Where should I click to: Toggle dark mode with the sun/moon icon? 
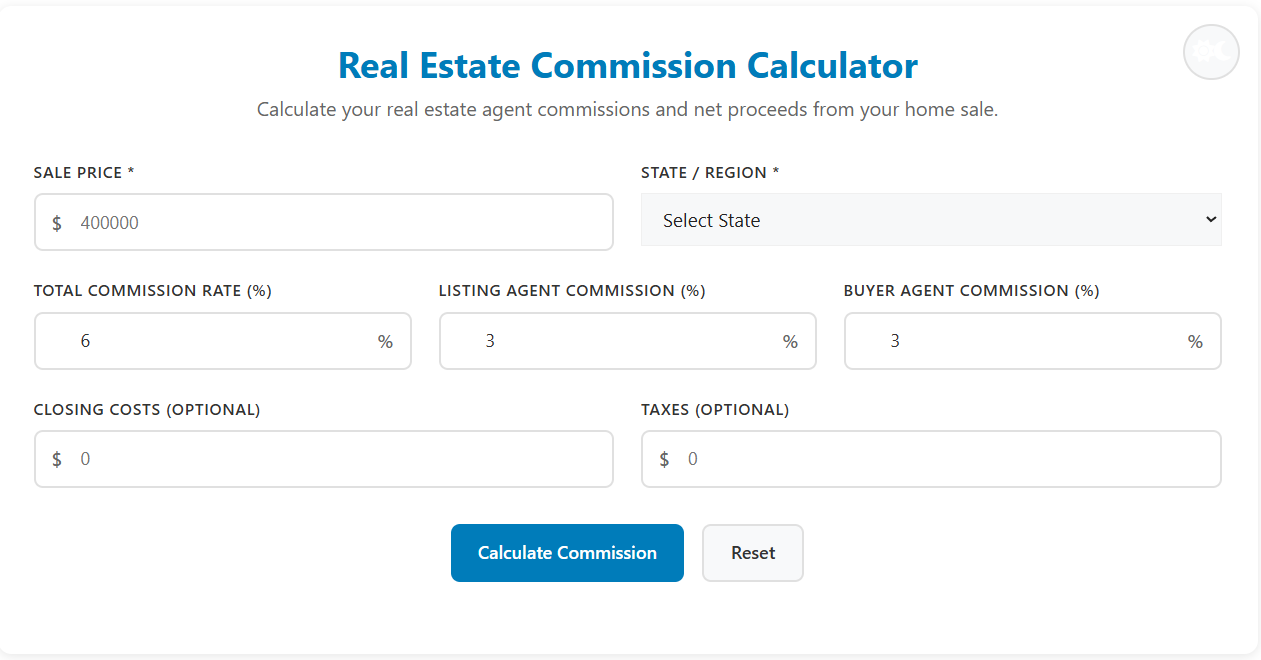tap(1210, 51)
